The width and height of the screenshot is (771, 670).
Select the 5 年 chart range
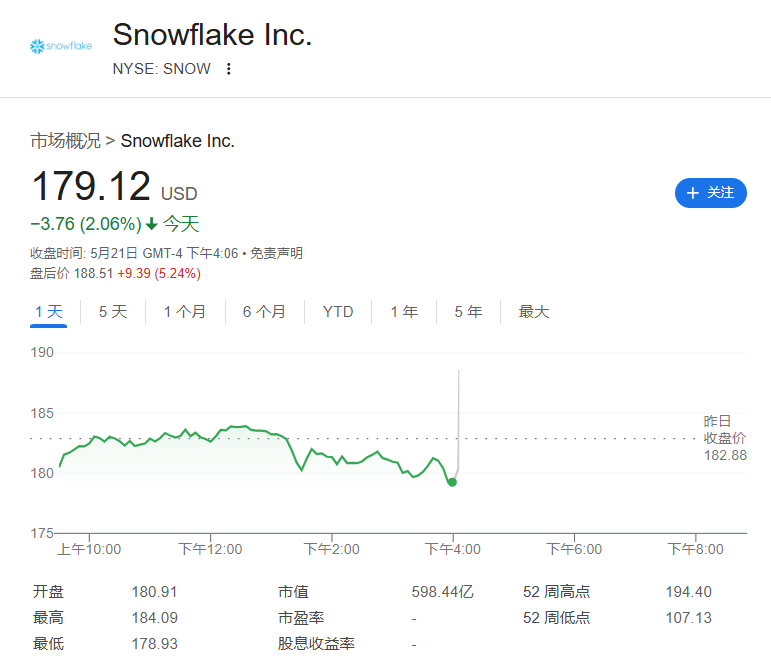[x=468, y=312]
